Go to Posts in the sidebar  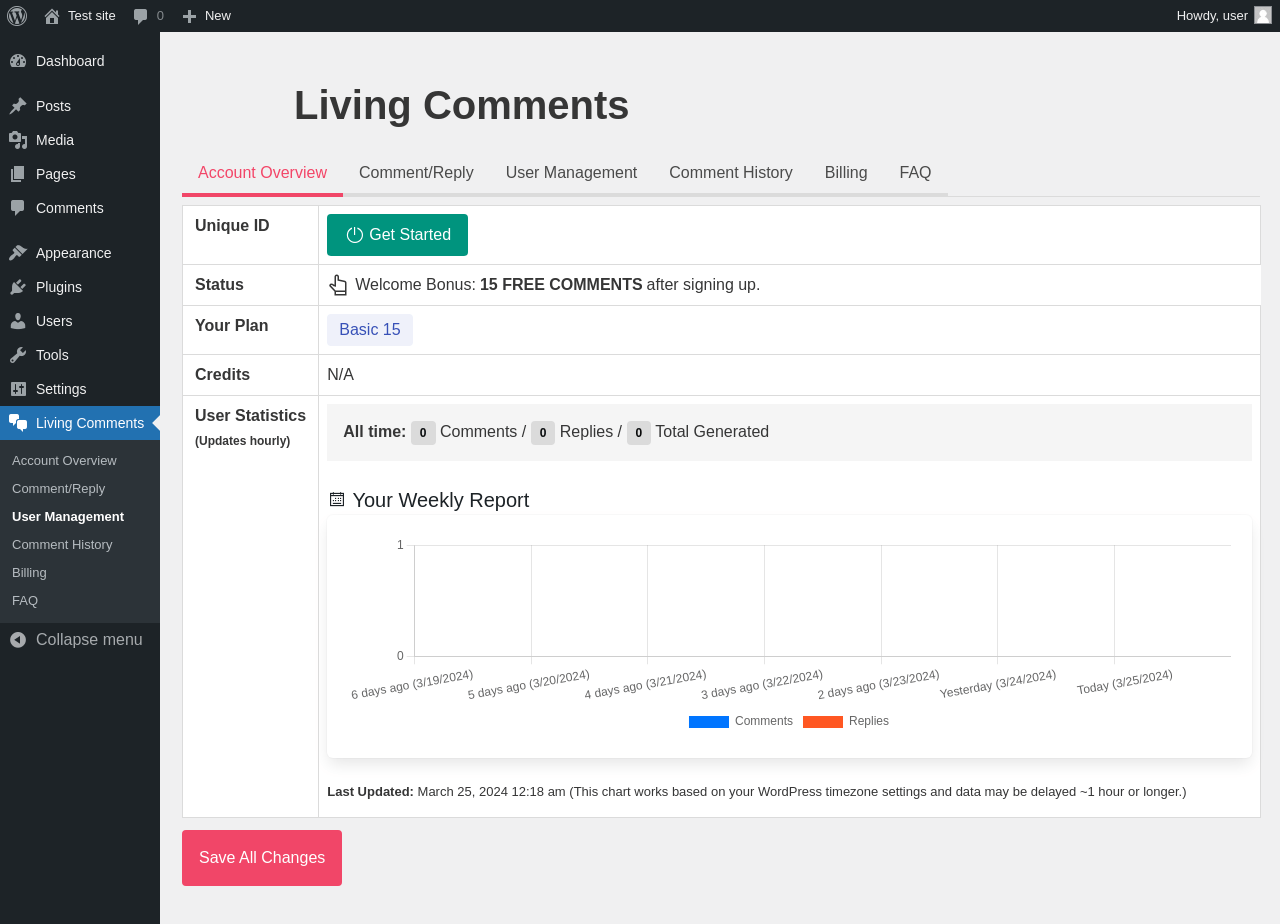point(80,106)
